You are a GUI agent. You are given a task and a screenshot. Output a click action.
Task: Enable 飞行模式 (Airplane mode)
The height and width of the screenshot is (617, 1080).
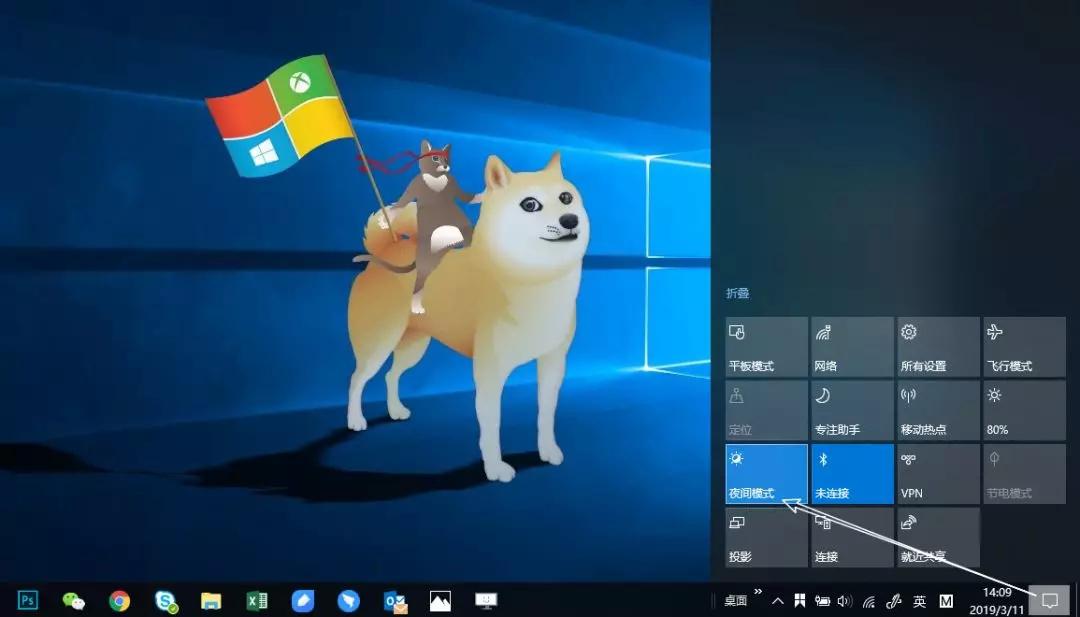[1023, 345]
